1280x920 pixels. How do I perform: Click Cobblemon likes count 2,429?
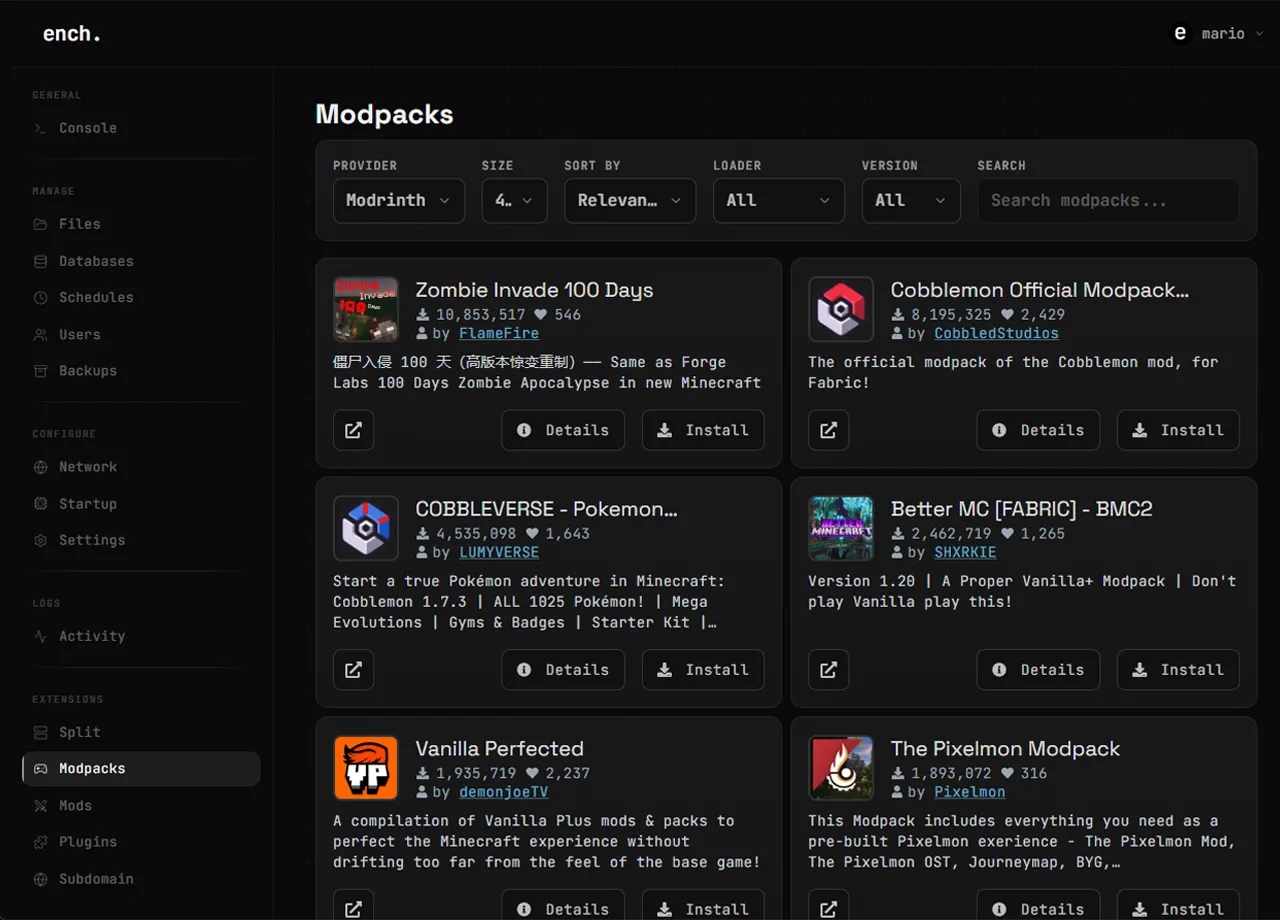1043,314
